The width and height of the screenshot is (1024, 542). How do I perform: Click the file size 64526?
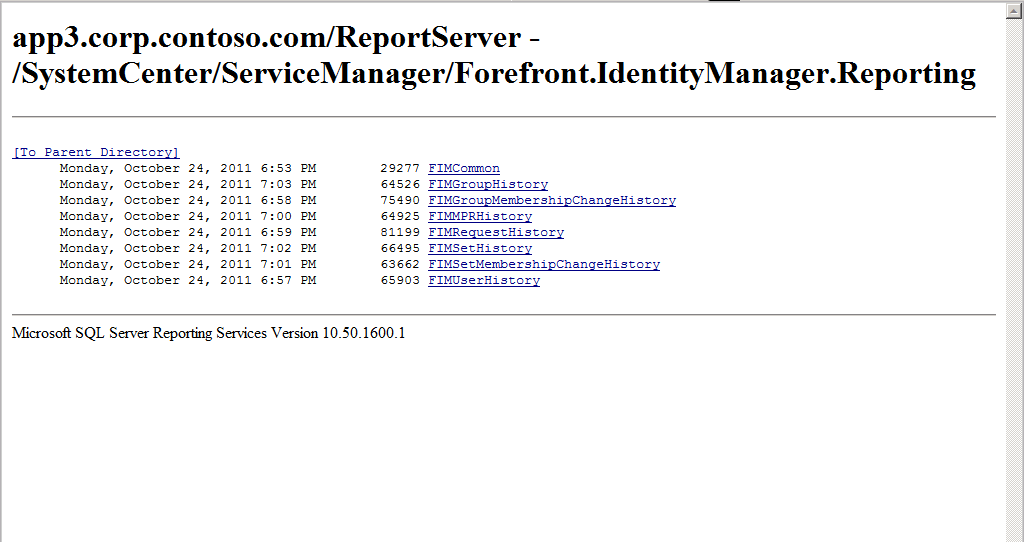(400, 184)
